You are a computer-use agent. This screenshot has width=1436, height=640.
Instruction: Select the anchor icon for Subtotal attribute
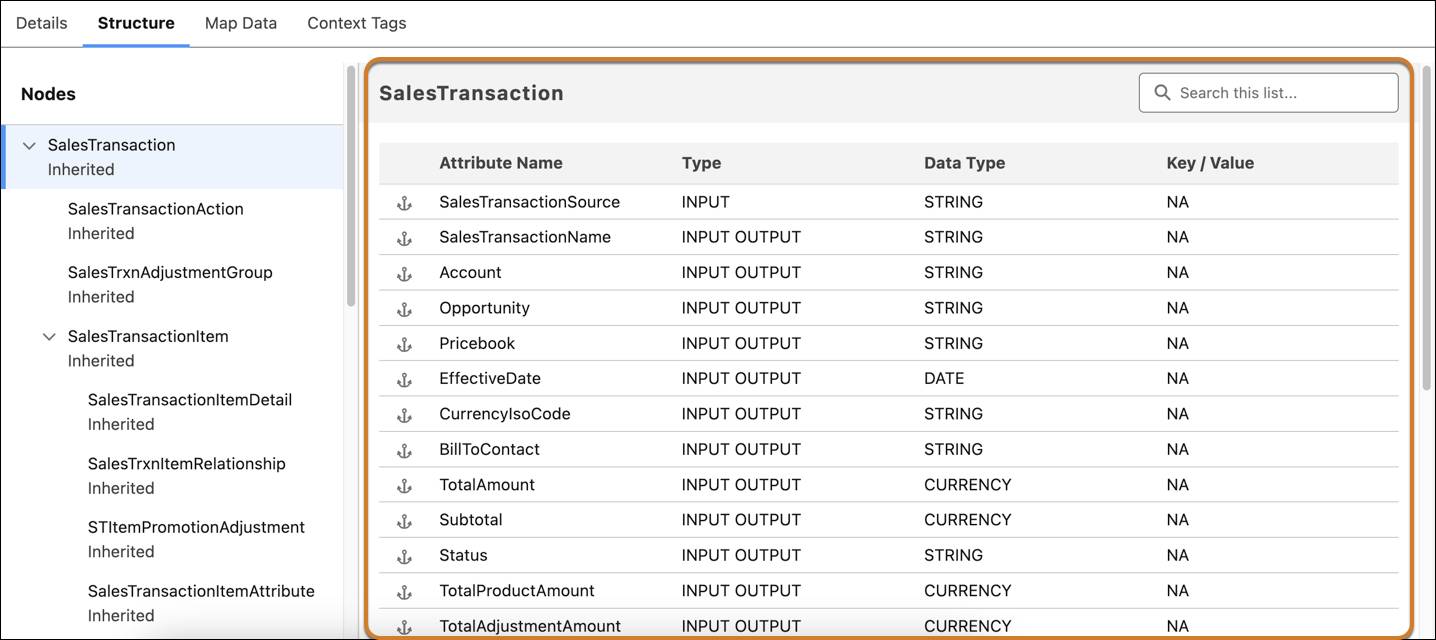404,519
